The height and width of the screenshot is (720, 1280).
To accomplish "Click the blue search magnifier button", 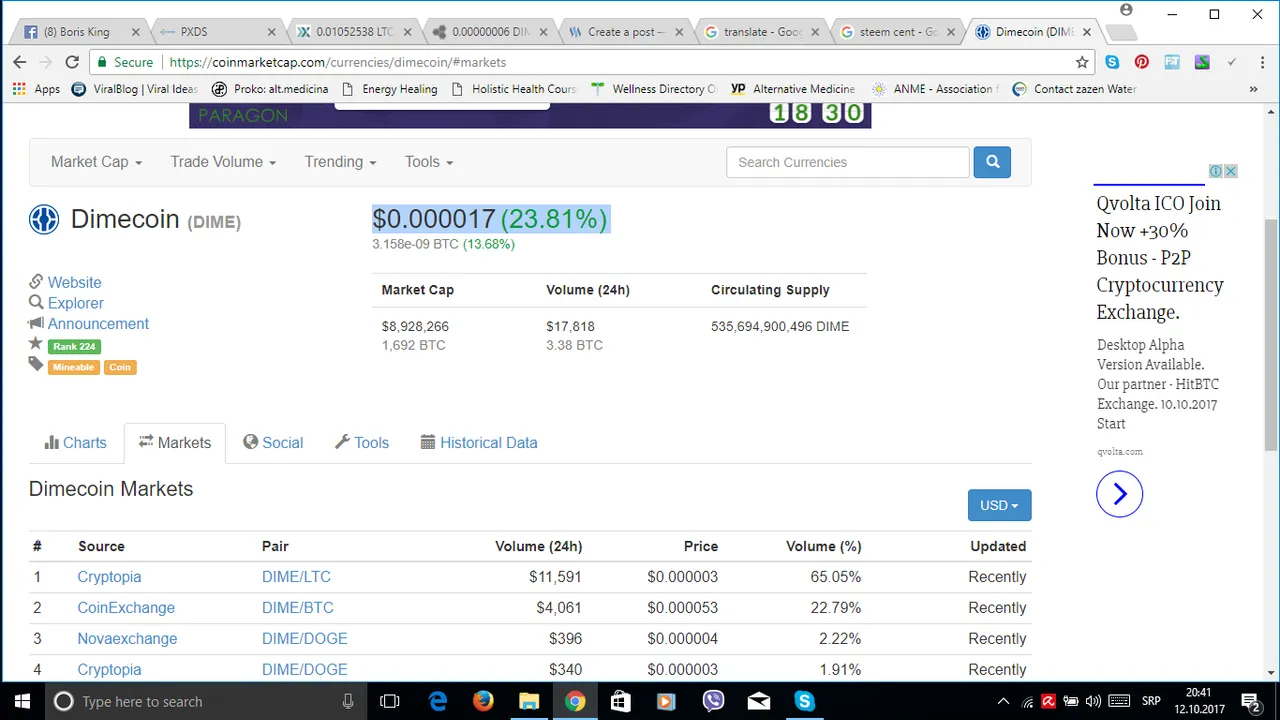I will (x=992, y=162).
